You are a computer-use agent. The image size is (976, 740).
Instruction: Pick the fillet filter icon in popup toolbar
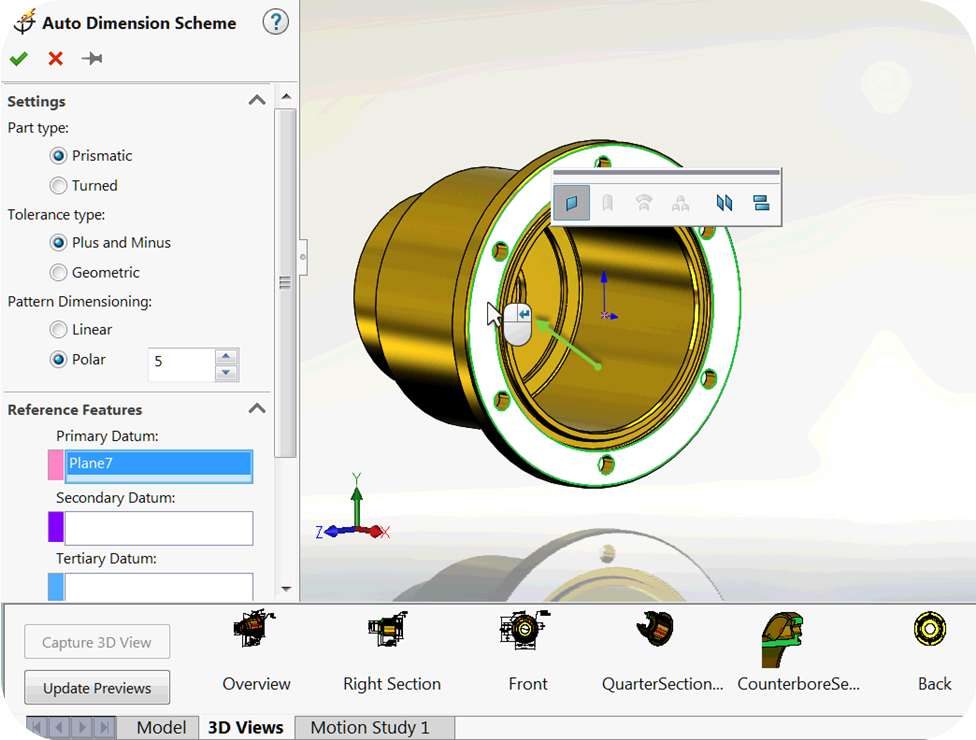click(644, 203)
